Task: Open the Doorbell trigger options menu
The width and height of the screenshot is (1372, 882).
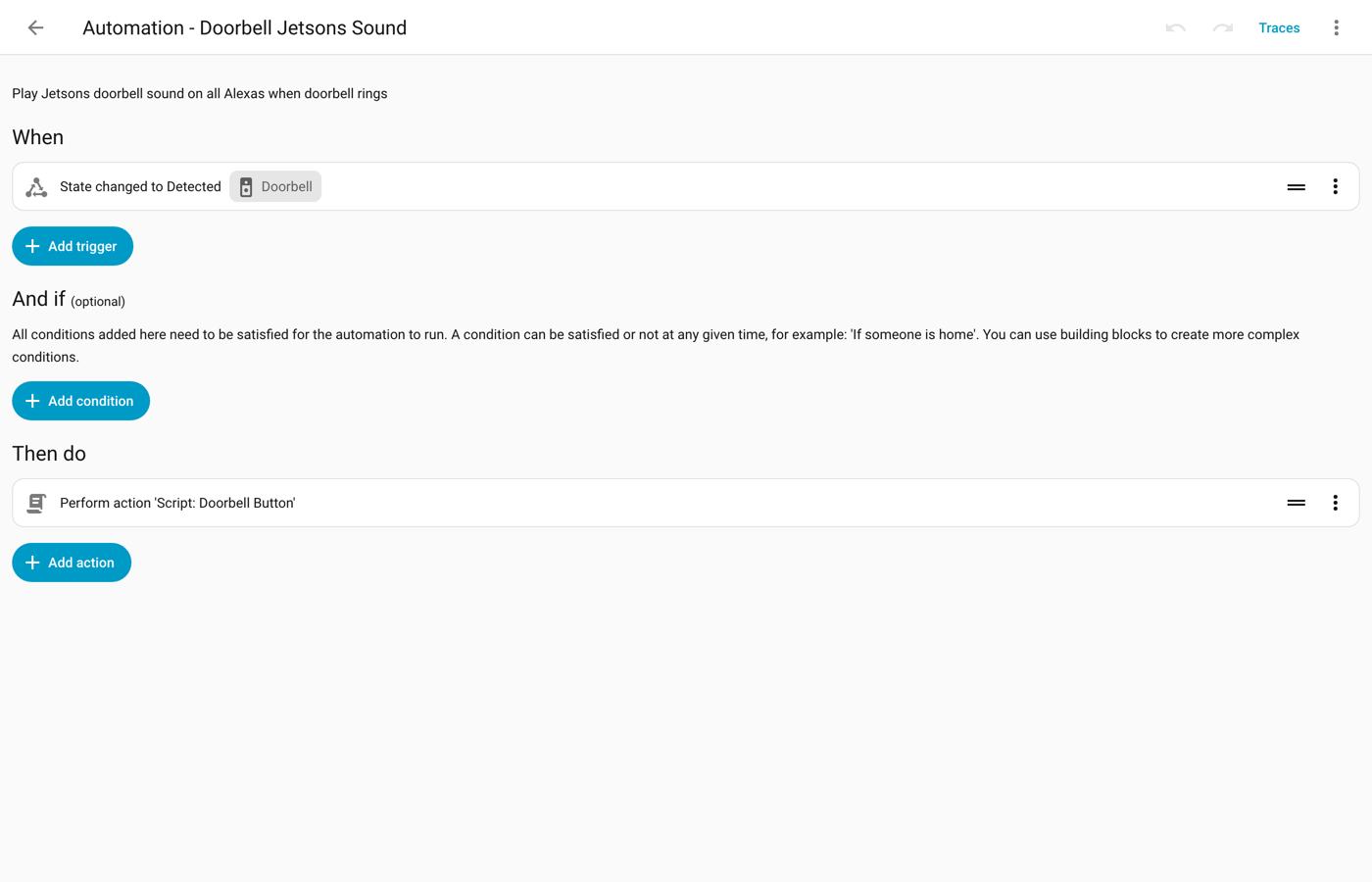Action: (x=1335, y=187)
